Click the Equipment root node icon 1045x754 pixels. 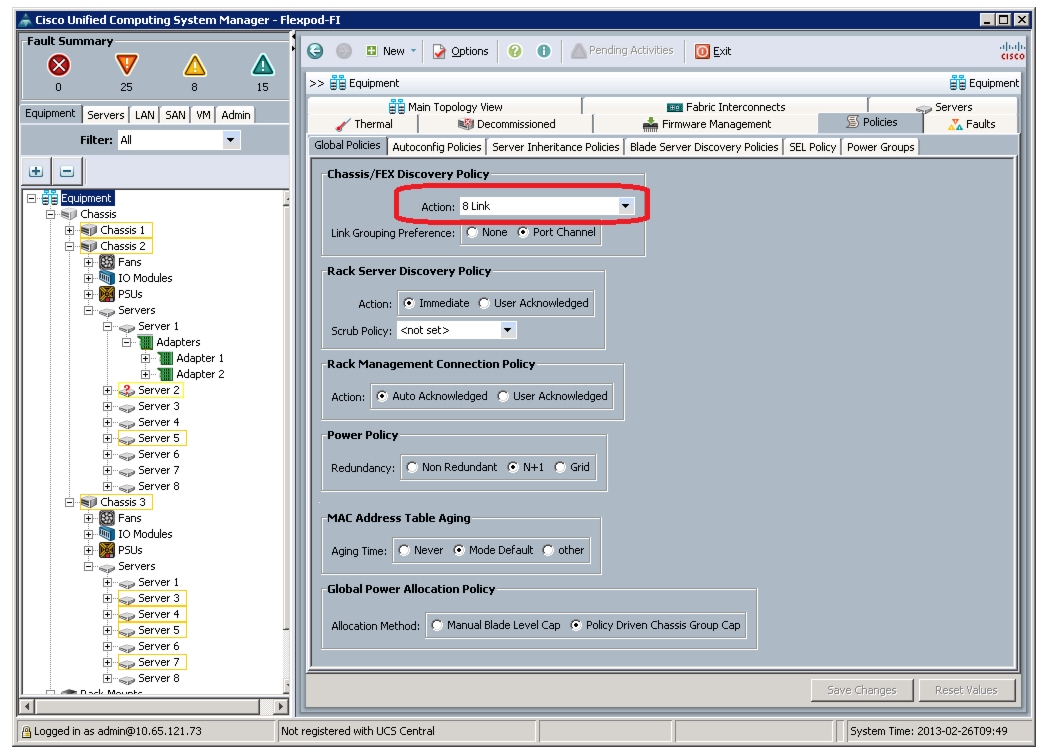(50, 198)
